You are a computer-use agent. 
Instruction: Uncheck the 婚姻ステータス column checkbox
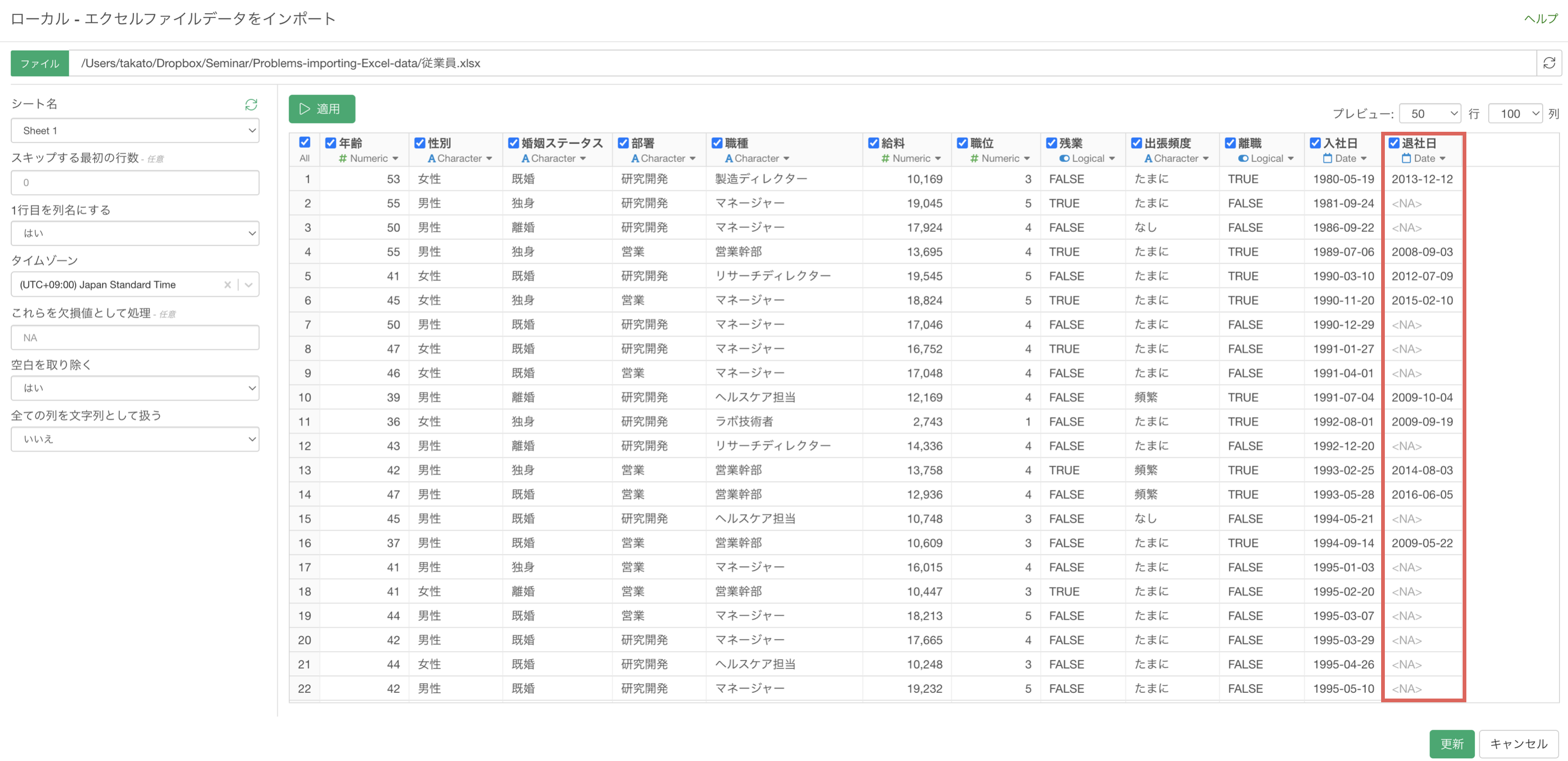[513, 143]
